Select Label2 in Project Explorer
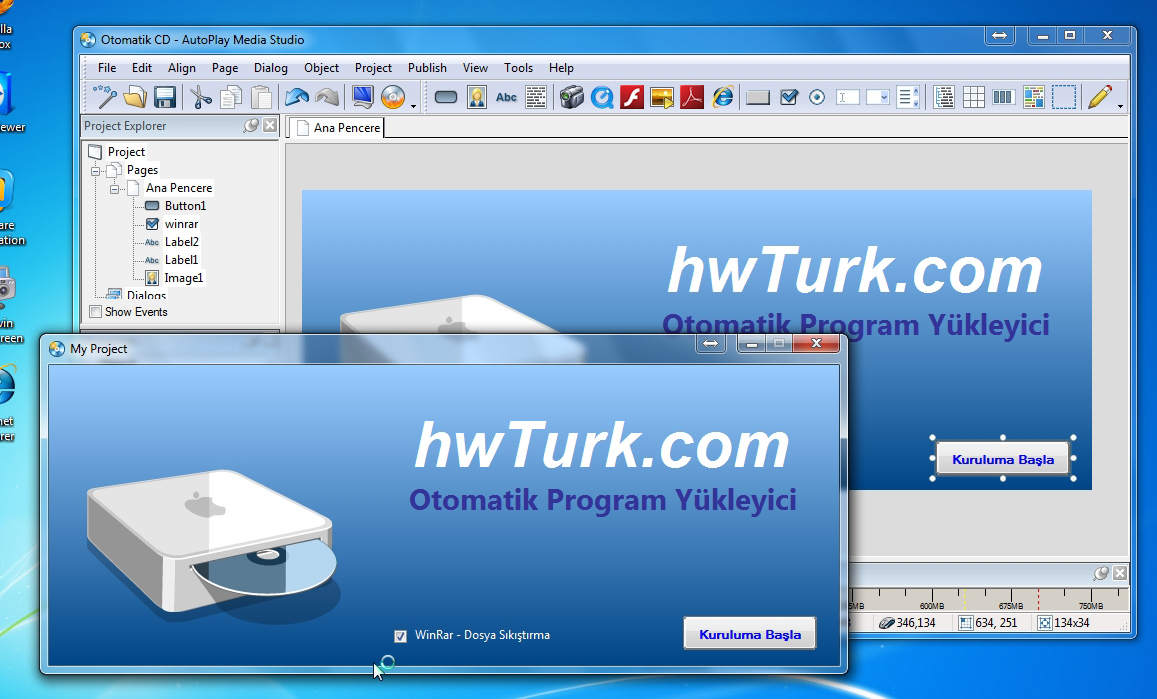Viewport: 1157px width, 699px height. (182, 242)
